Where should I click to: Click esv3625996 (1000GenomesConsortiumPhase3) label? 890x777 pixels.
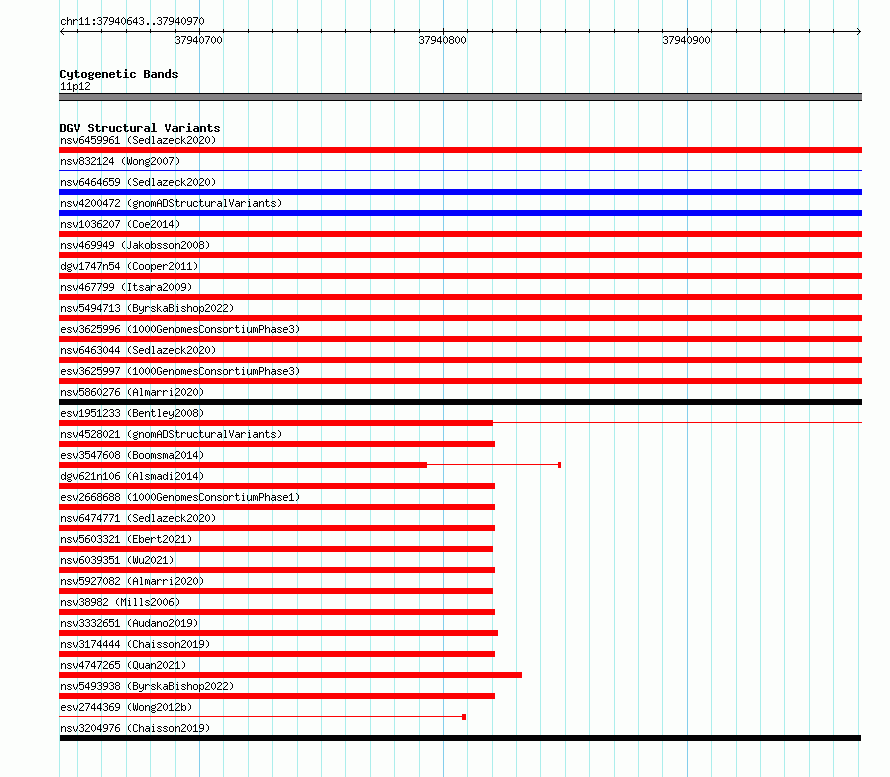click(x=180, y=329)
